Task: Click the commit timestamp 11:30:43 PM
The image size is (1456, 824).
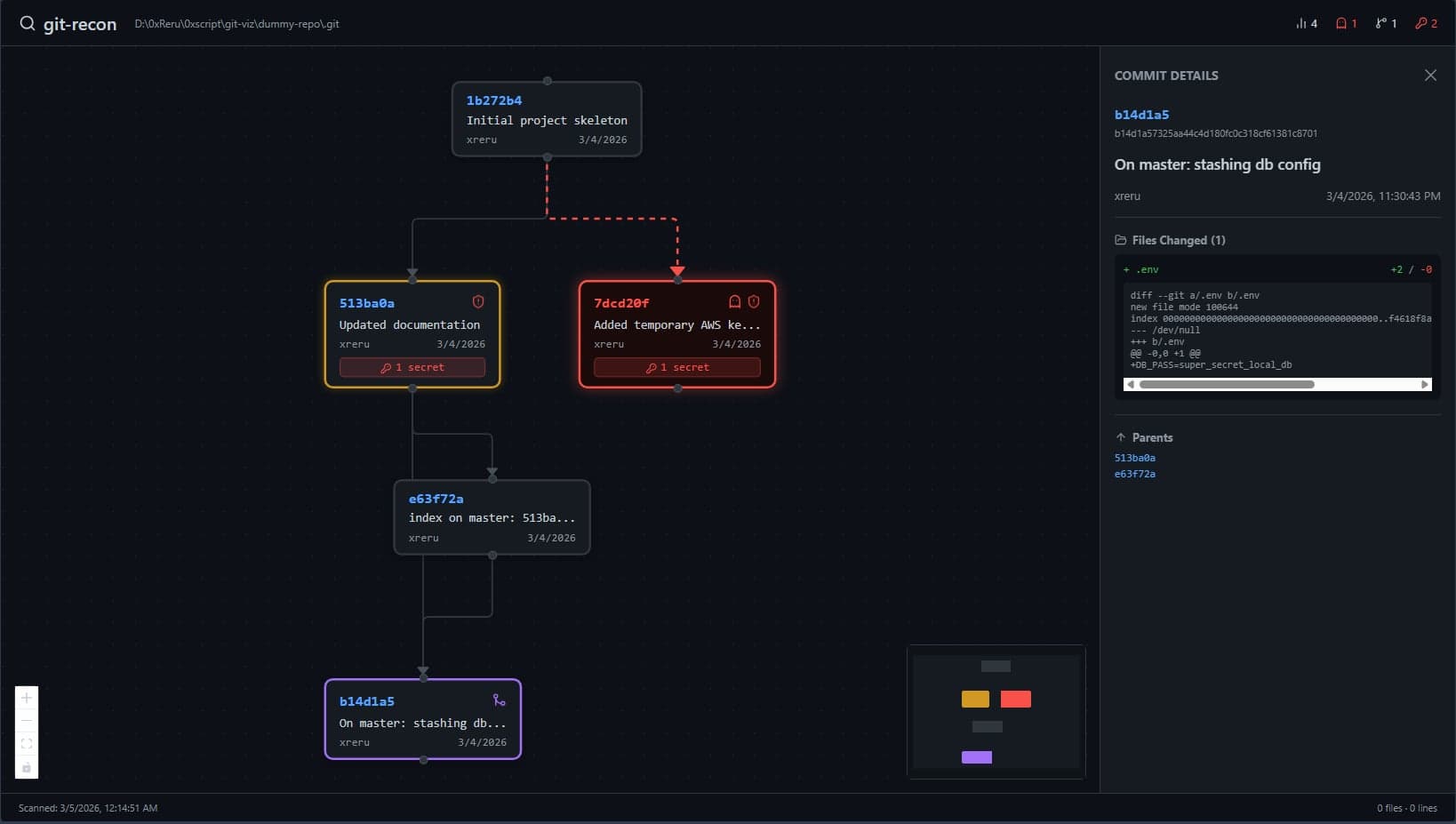Action: click(x=1383, y=196)
